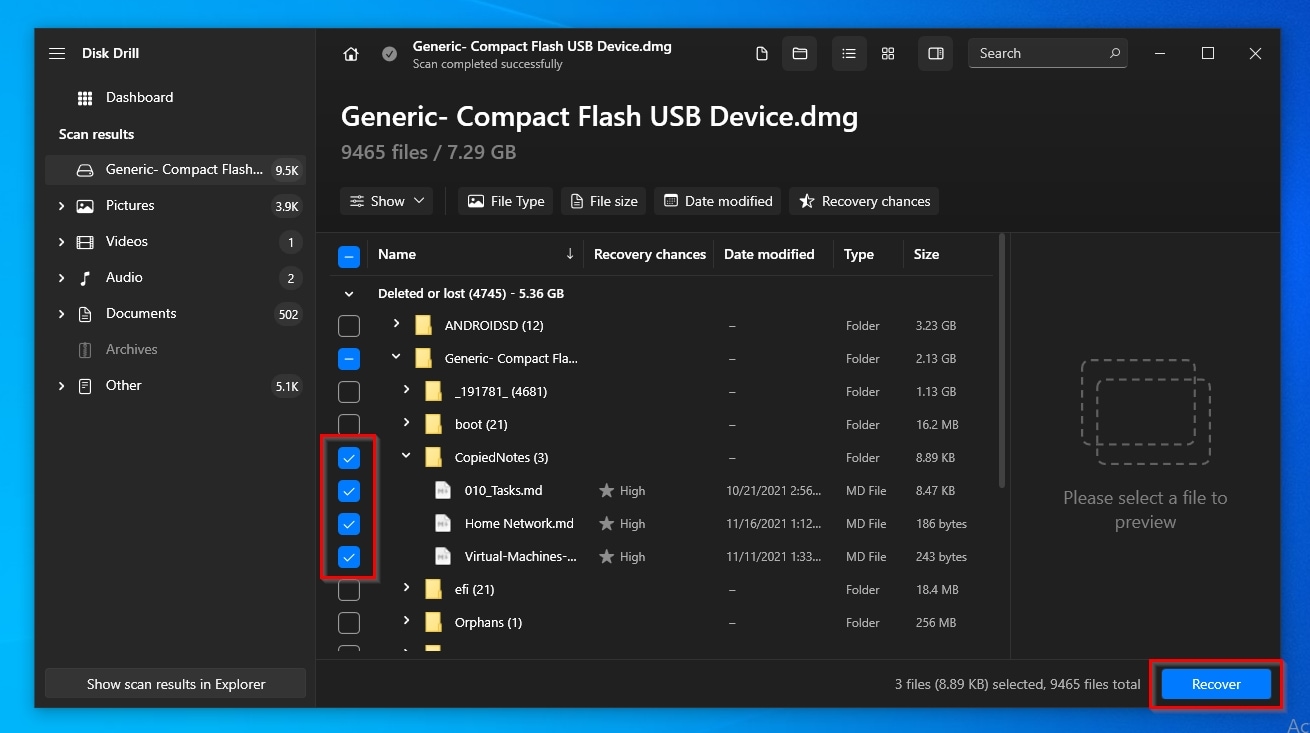1310x733 pixels.
Task: Expand Other sidebar item
Action: click(61, 386)
